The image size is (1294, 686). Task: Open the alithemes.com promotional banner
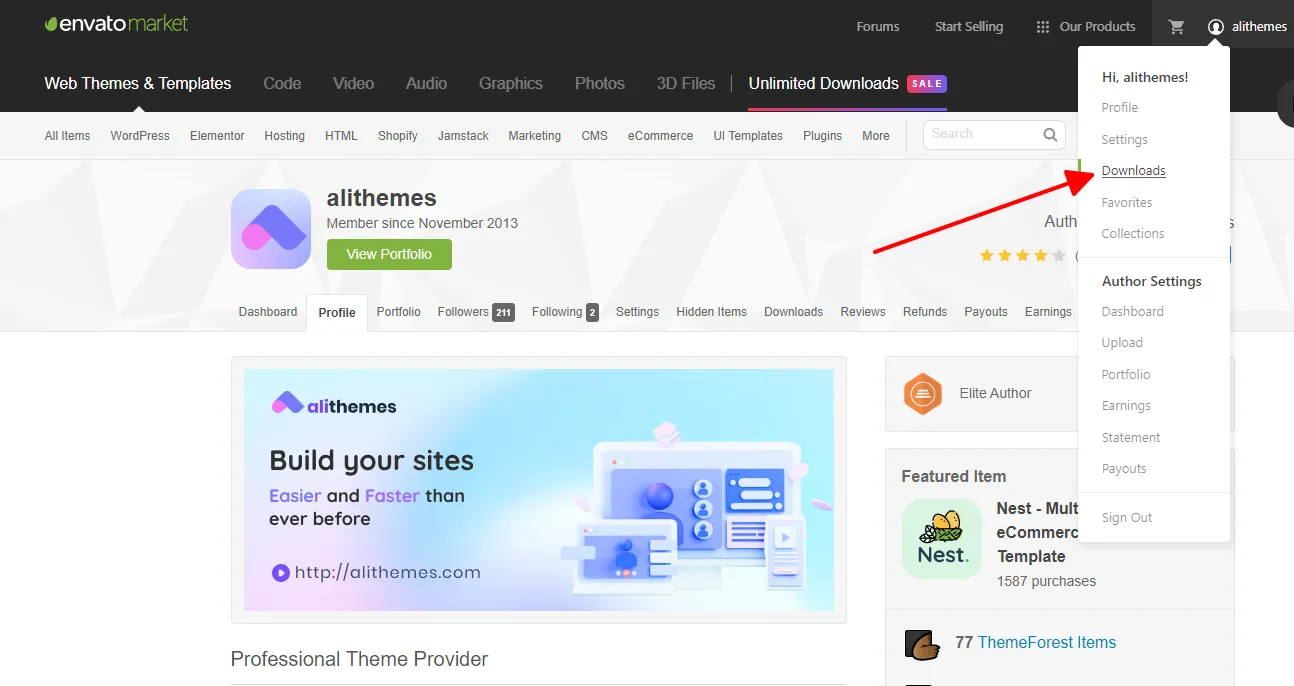(x=538, y=490)
